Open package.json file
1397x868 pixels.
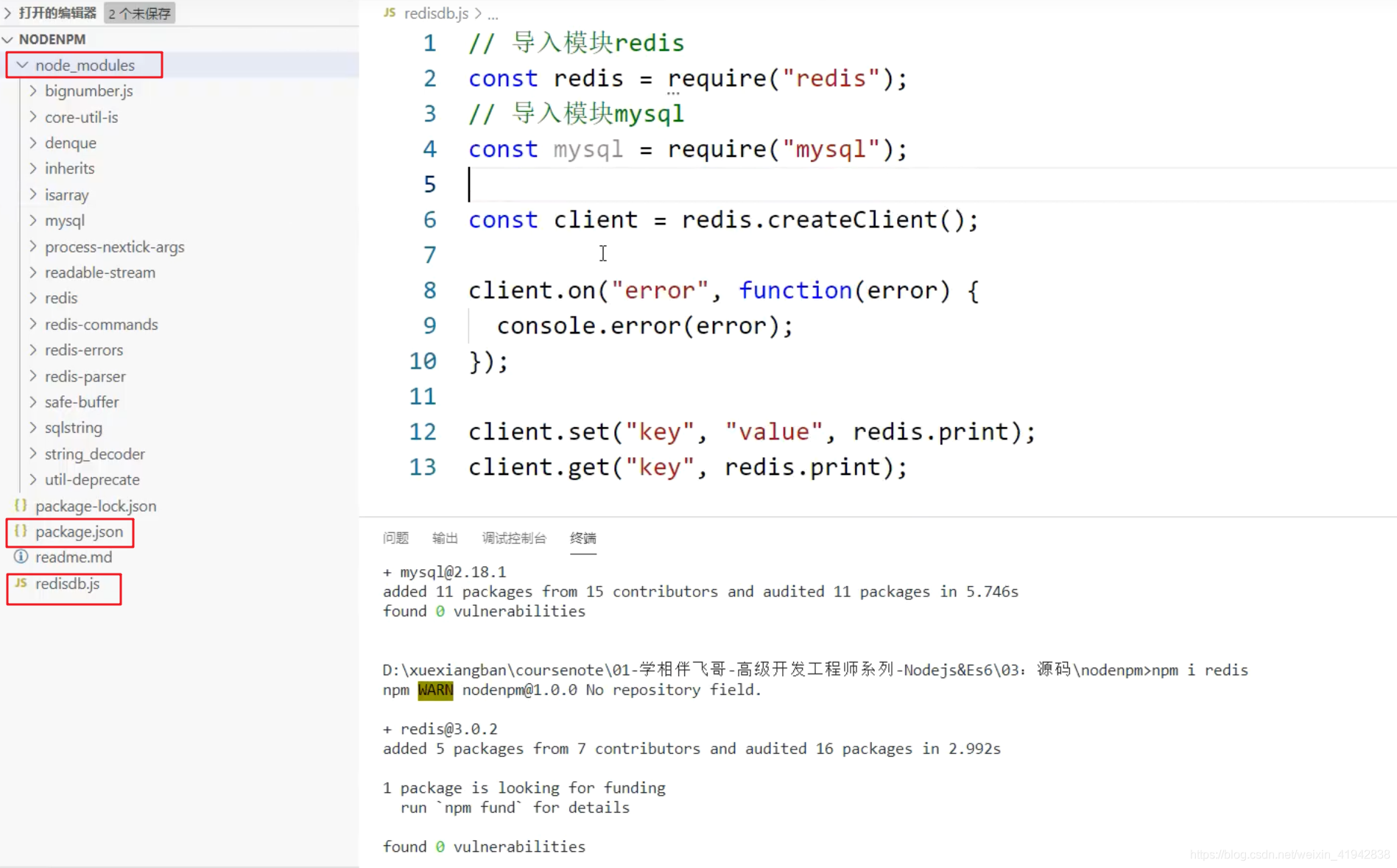(79, 532)
